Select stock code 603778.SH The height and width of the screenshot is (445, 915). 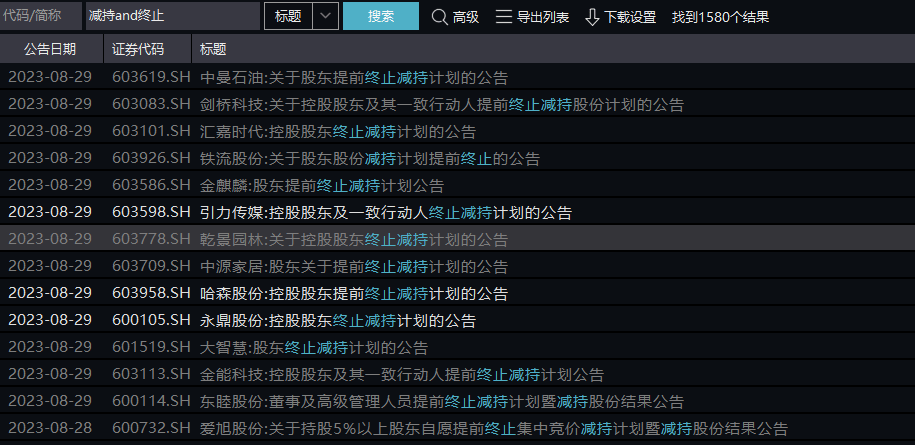[x=151, y=239]
